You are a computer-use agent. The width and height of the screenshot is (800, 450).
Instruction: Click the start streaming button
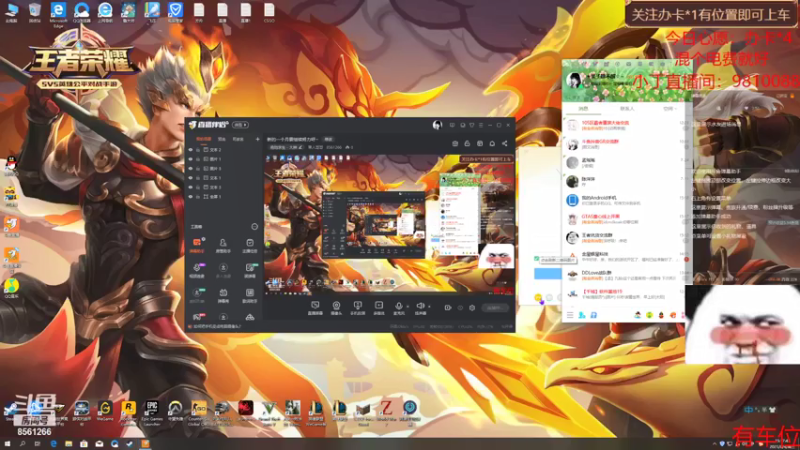point(494,308)
